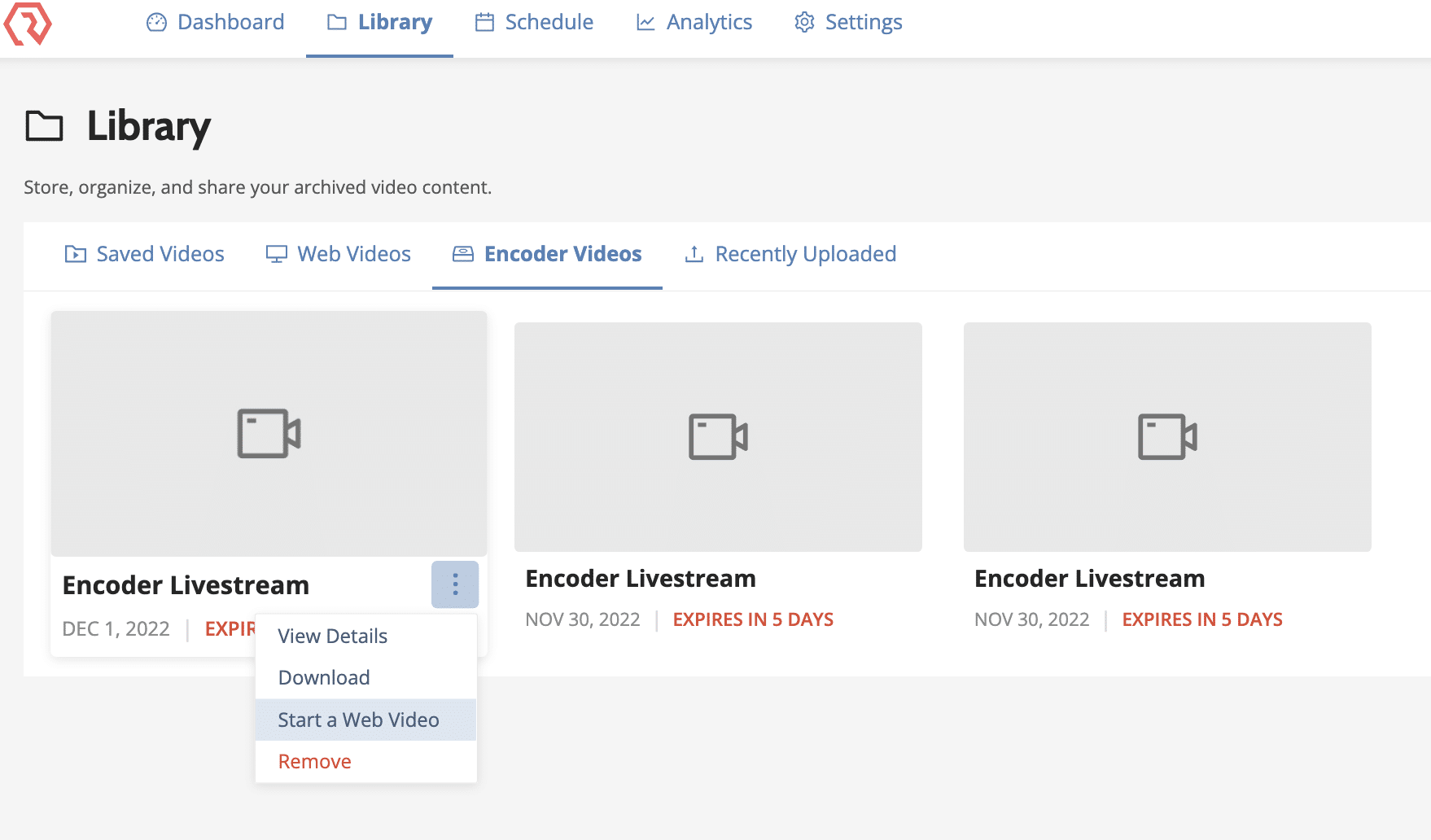
Task: Click the Dec 1 Encoder Livestream title
Action: (x=186, y=585)
